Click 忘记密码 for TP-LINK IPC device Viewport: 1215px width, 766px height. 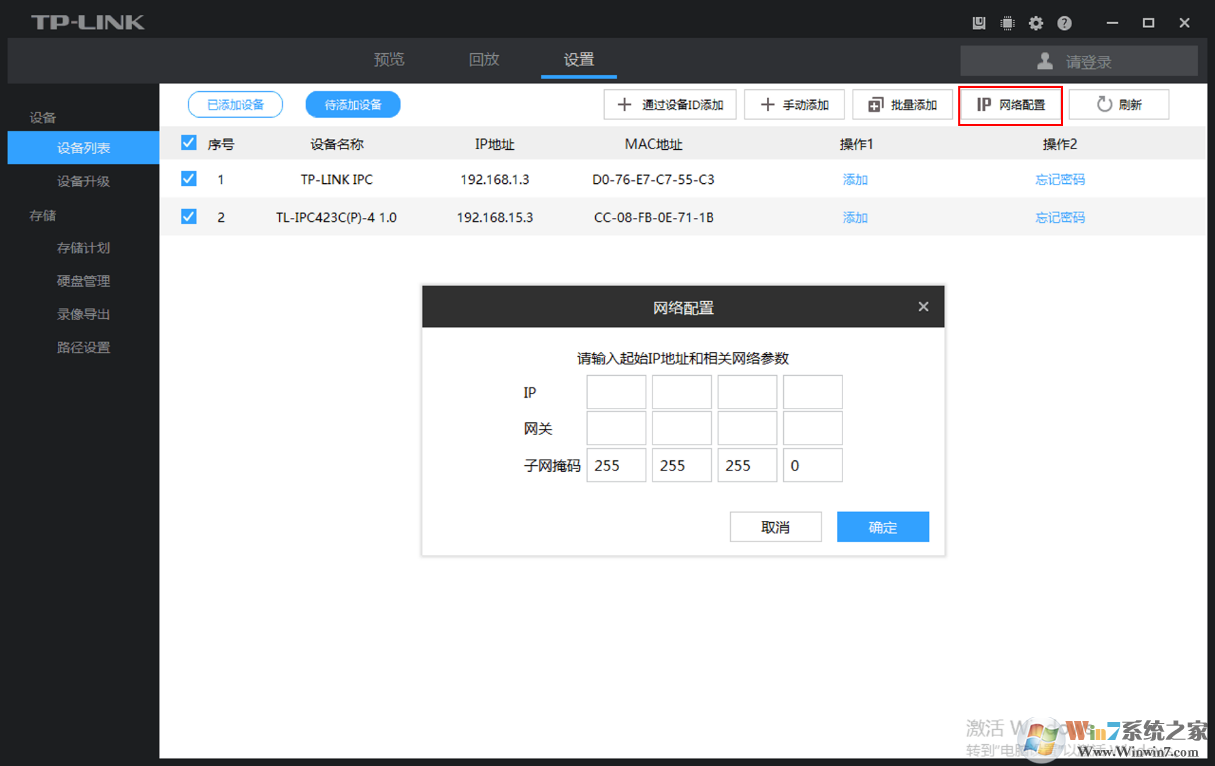click(1059, 179)
